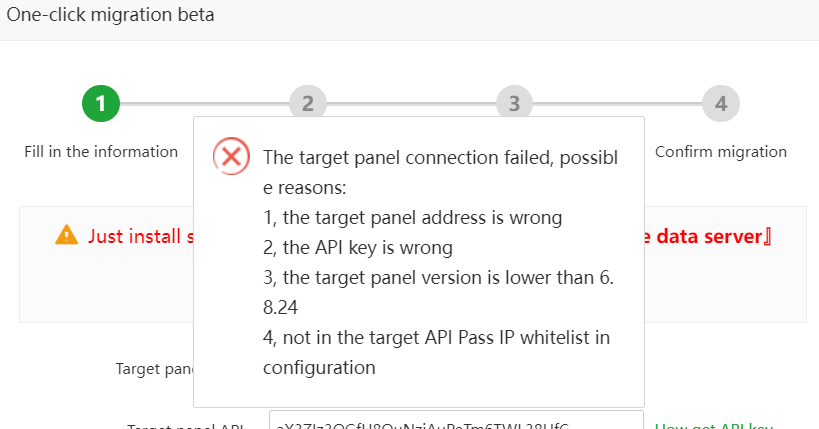Click the orange warning triangle icon
Screen dimensions: 819x429
[67, 235]
